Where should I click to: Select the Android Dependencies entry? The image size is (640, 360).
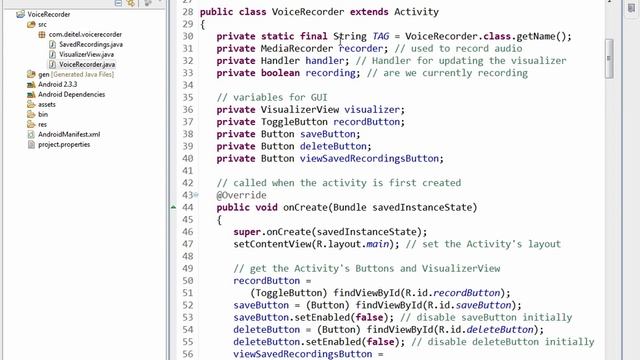click(71, 94)
